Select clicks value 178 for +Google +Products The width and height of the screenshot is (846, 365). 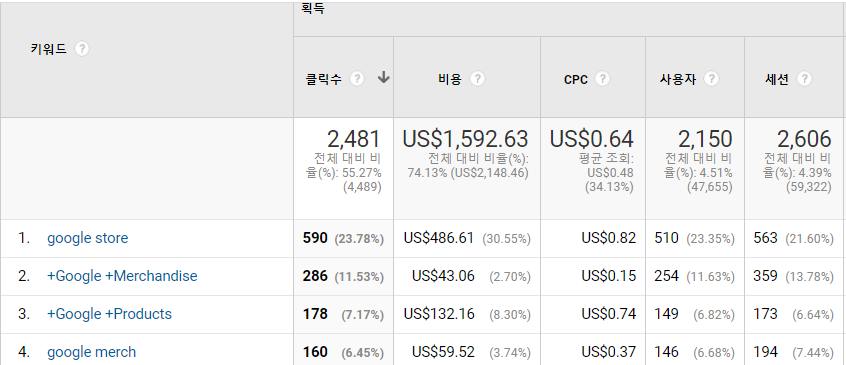(x=315, y=314)
